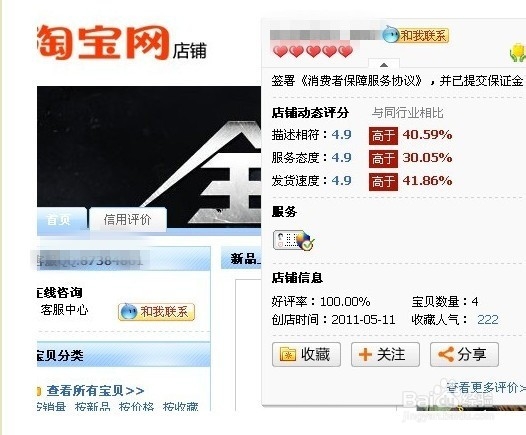526x435 pixels.
Task: Click the plus icon on 关注 button
Action: (365, 355)
